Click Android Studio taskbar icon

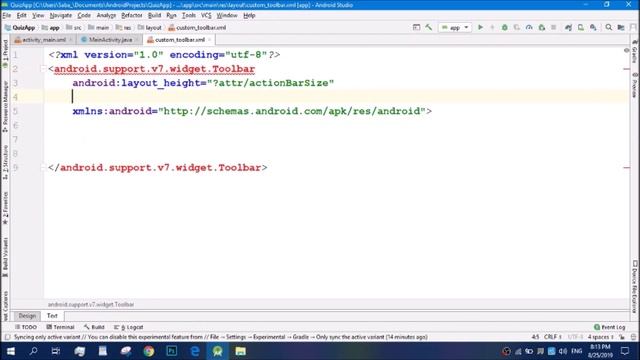coord(218,351)
